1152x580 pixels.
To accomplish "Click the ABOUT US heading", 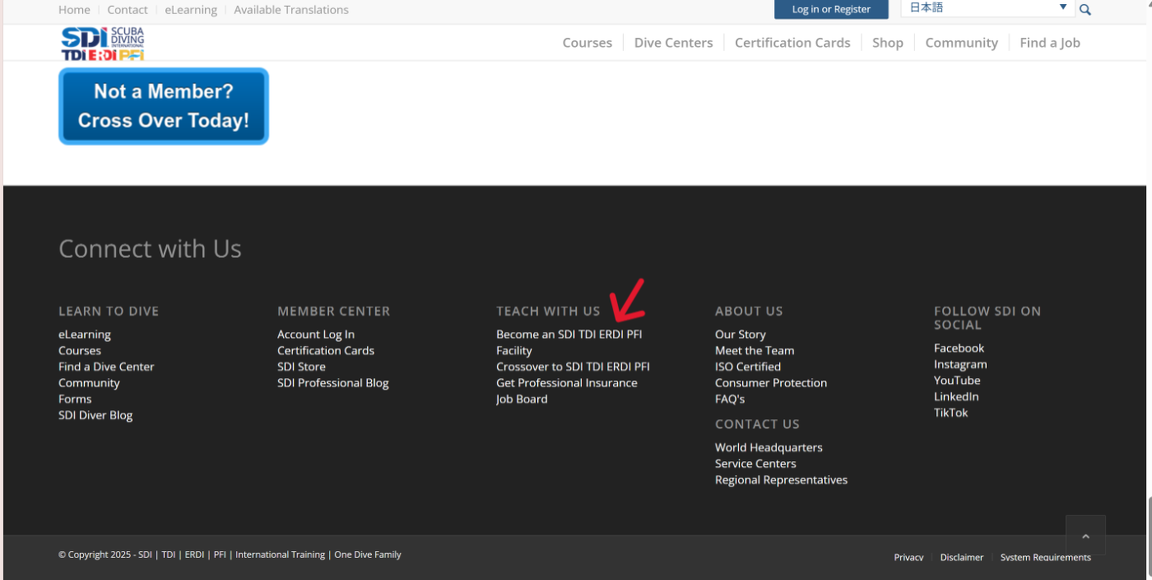I will click(749, 312).
